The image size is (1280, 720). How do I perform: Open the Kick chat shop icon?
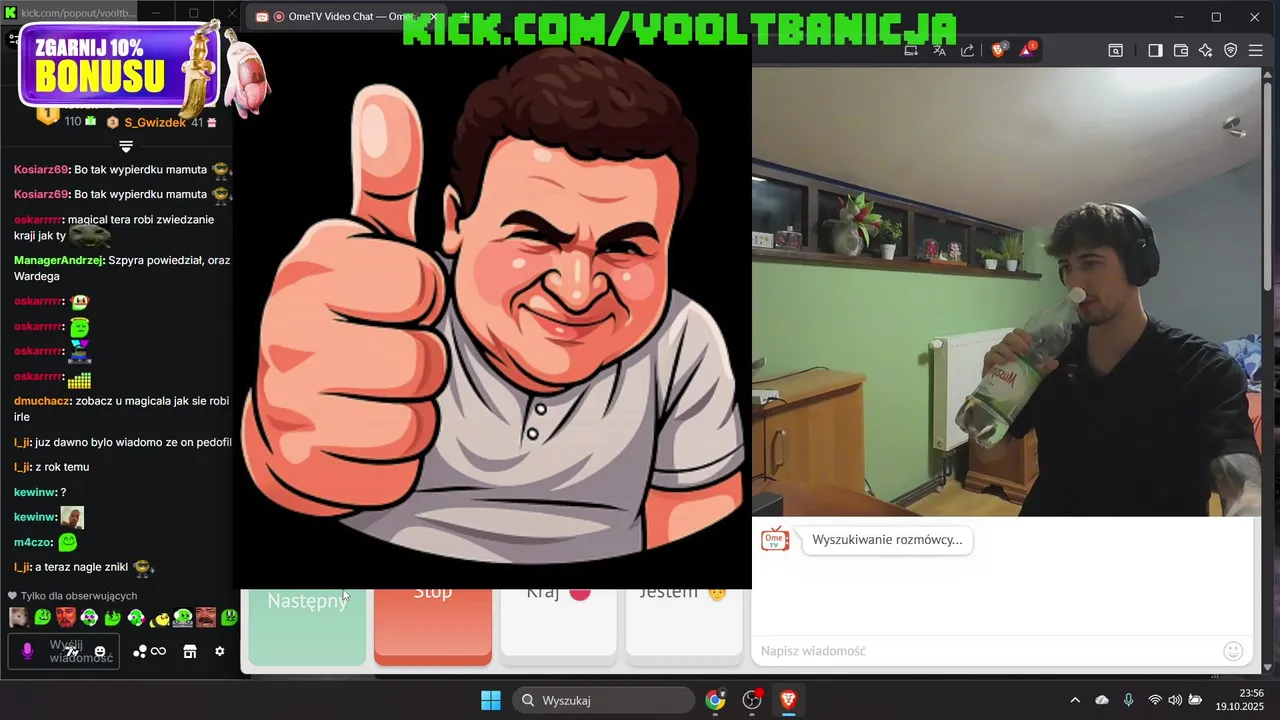[x=190, y=651]
